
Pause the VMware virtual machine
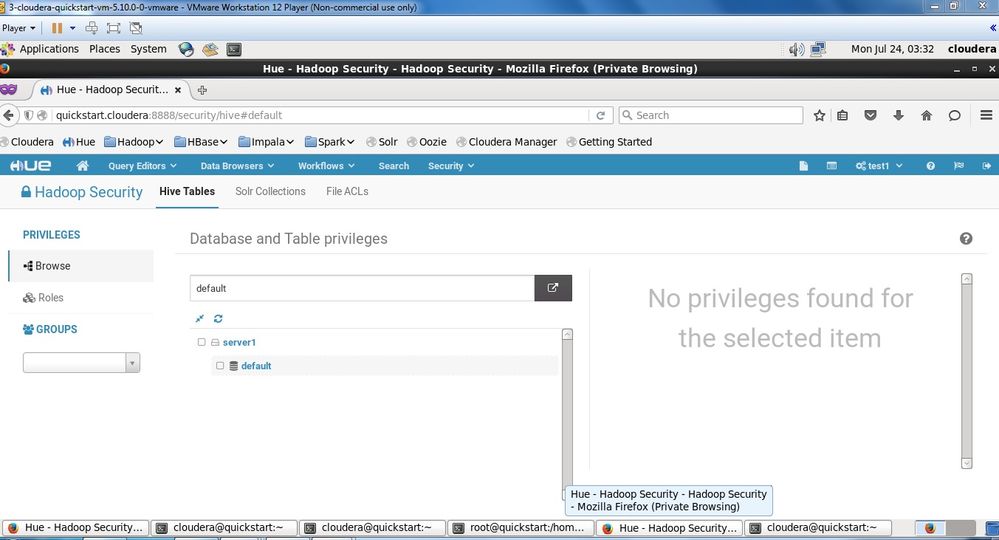(x=57, y=28)
